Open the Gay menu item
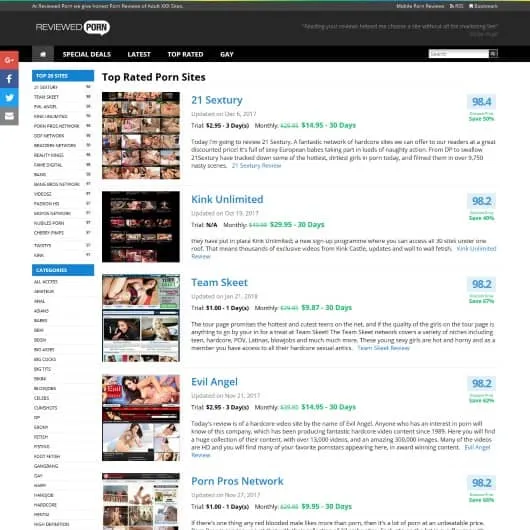This screenshot has height=530, width=530. click(227, 54)
